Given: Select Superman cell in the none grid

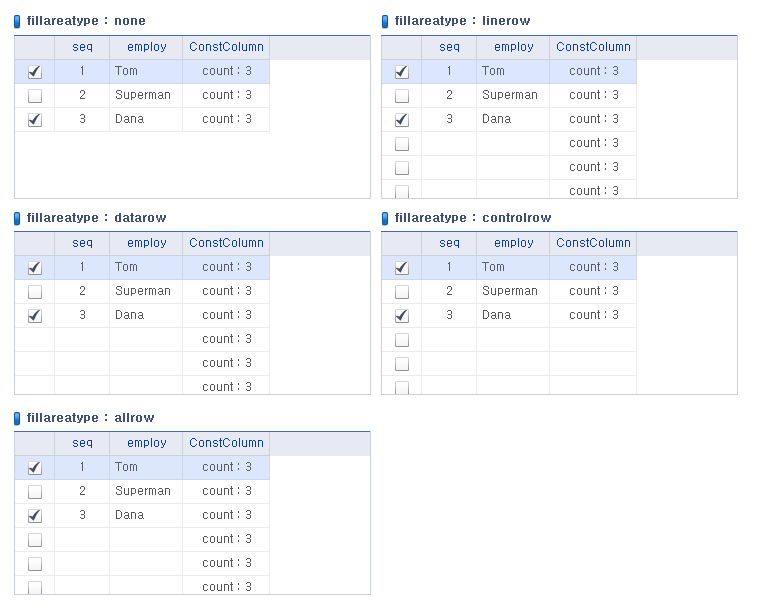Looking at the screenshot, I should click(x=145, y=95).
